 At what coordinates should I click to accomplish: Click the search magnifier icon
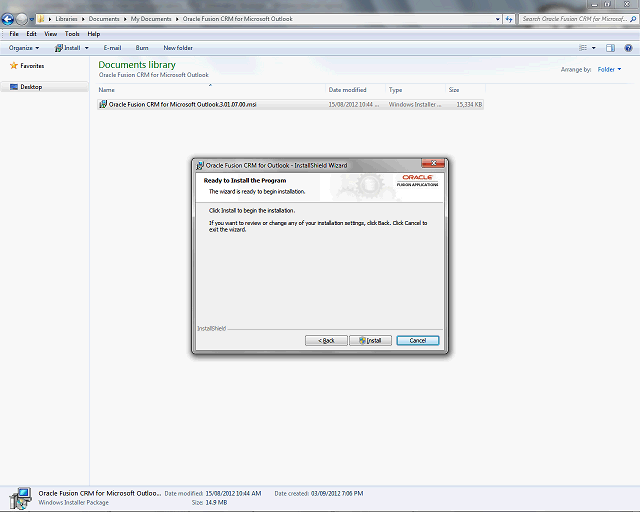point(633,19)
